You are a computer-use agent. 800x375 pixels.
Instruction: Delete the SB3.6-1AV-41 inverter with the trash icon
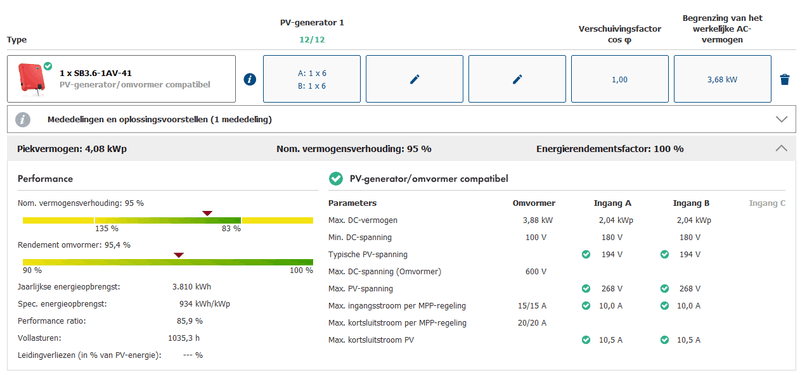click(785, 79)
